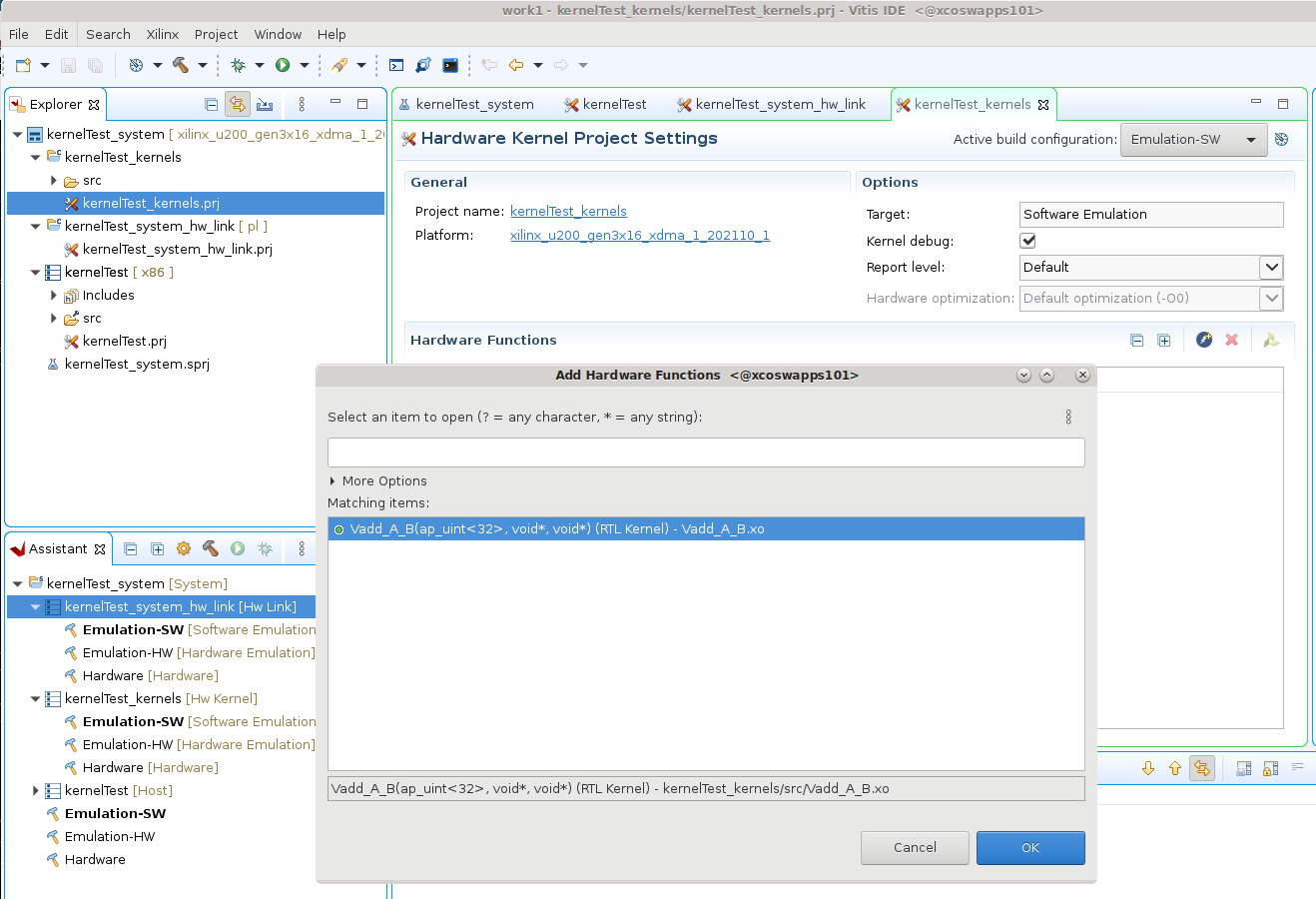The image size is (1316, 899).
Task: Open the Help menu
Action: [x=331, y=34]
